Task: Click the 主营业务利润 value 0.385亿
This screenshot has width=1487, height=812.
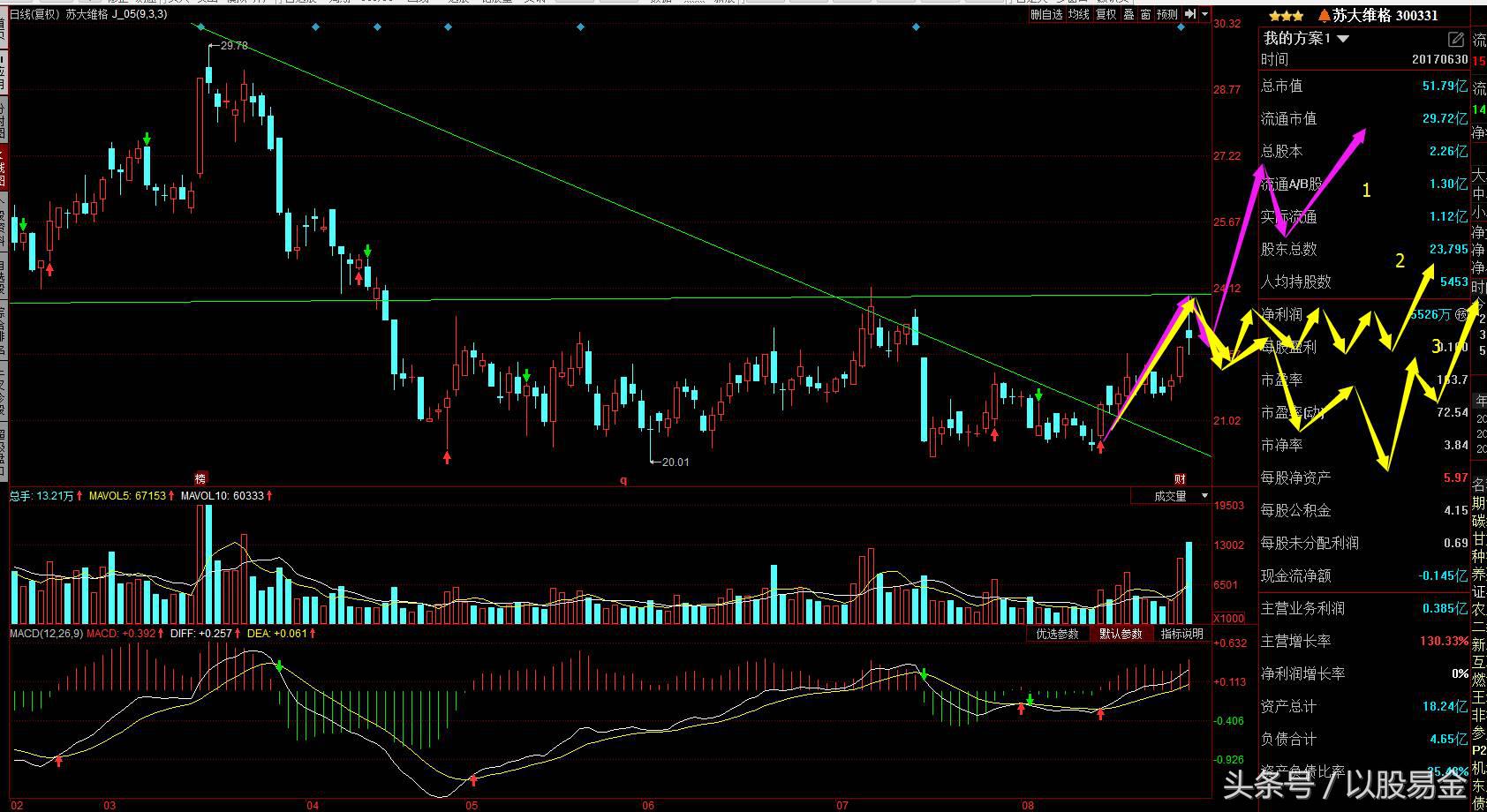Action: [1445, 608]
